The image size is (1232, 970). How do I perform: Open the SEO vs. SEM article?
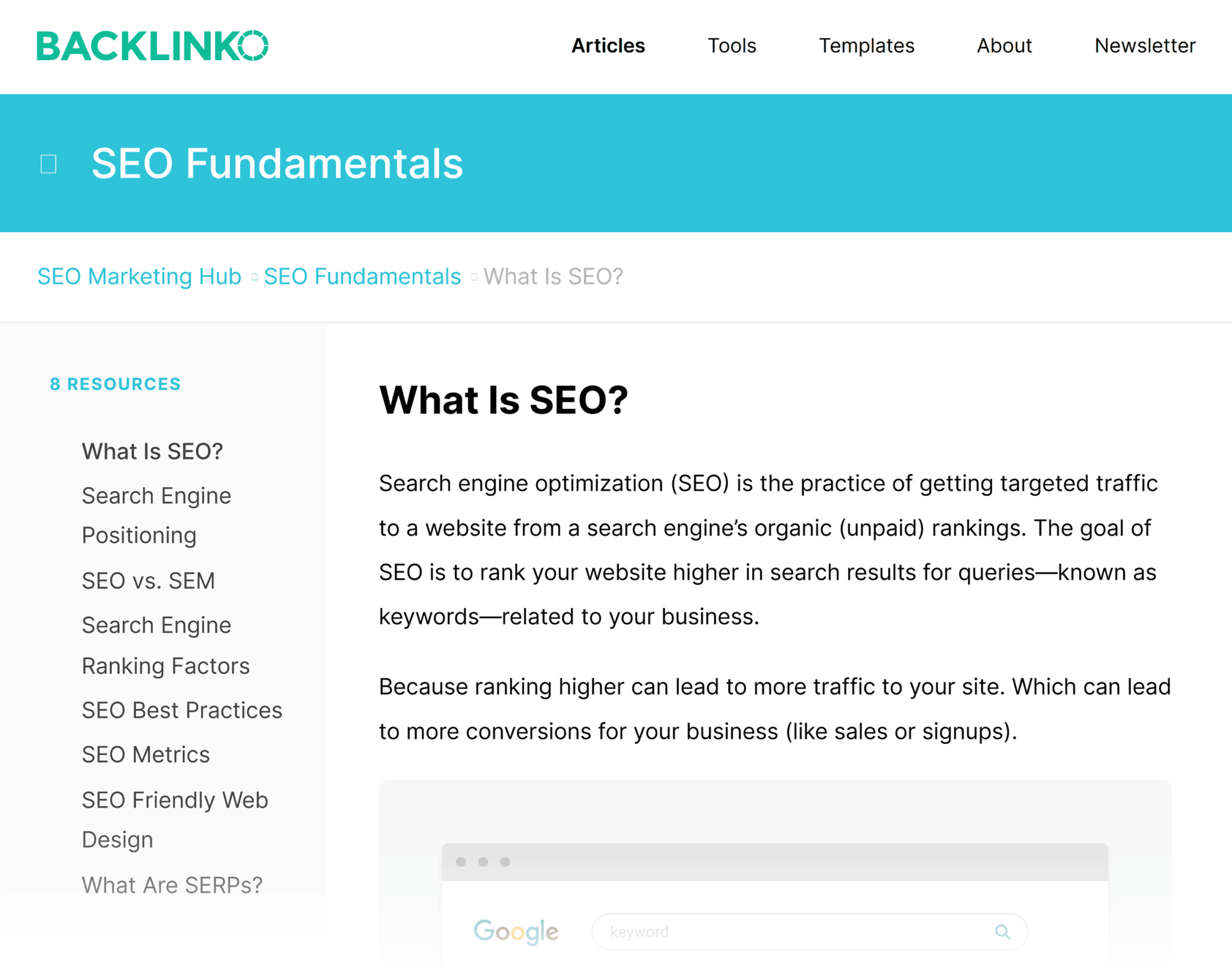tap(148, 580)
